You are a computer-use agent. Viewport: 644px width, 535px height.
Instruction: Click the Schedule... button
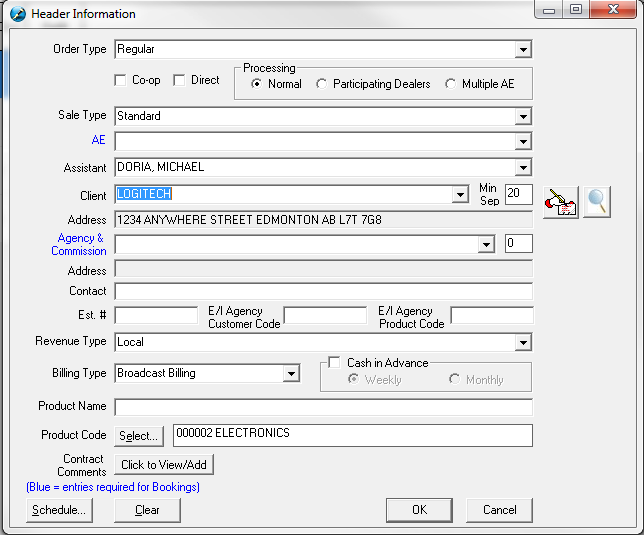click(59, 510)
